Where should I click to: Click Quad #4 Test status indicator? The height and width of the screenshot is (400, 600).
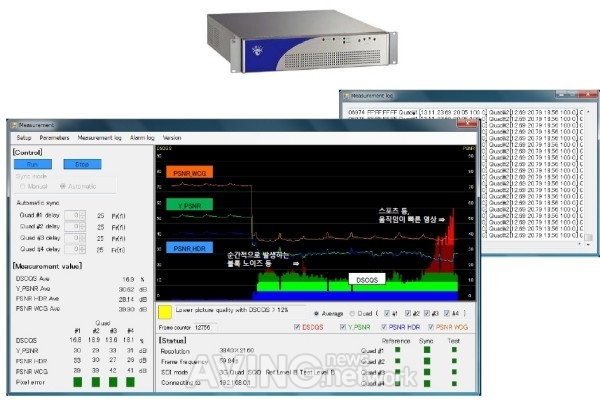pos(454,383)
